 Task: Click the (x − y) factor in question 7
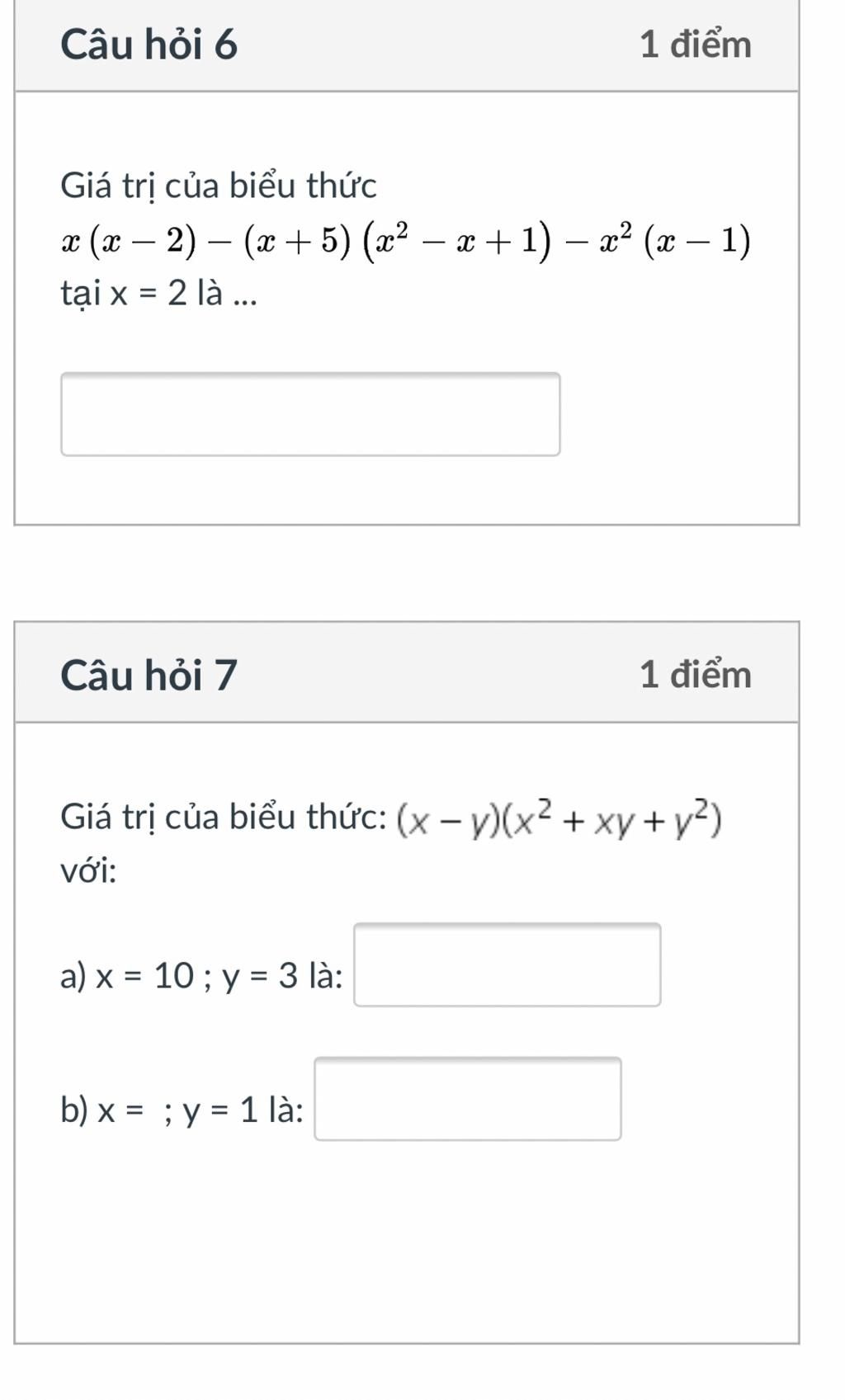tap(448, 820)
